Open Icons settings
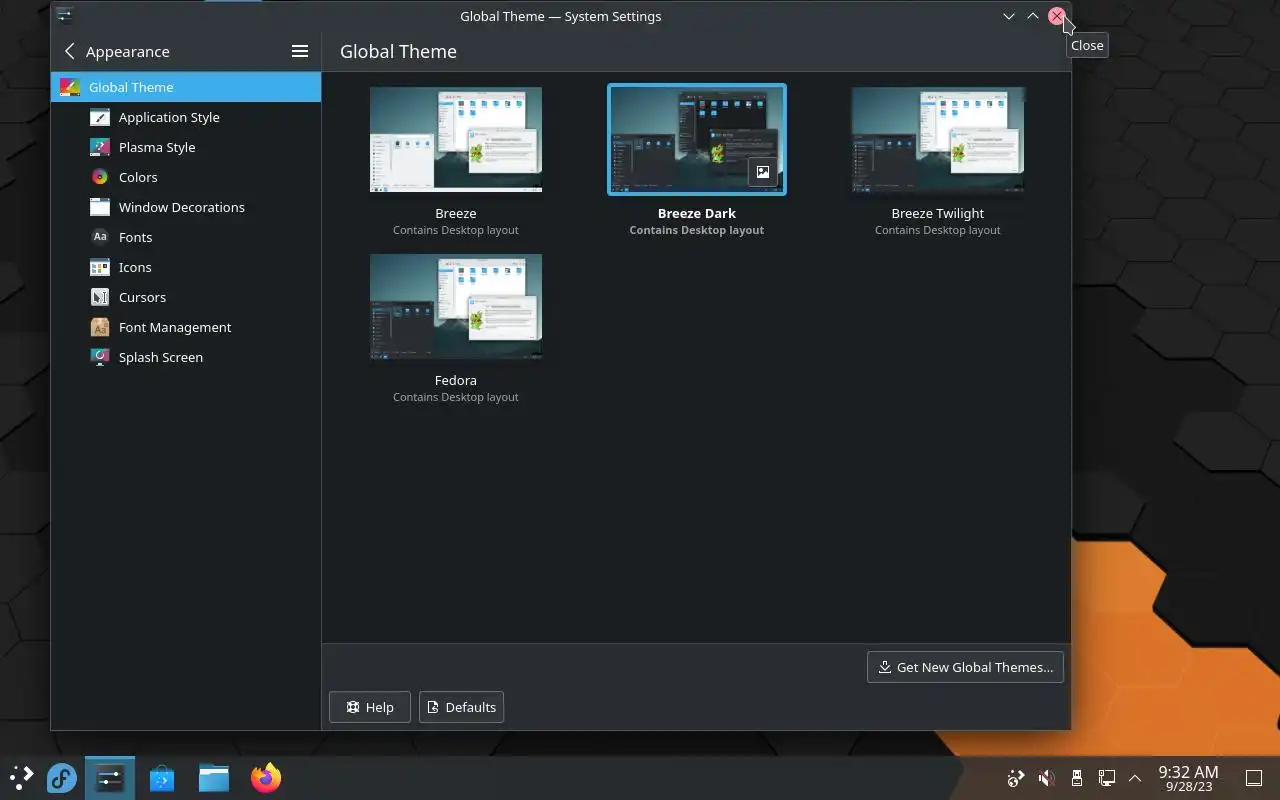Viewport: 1280px width, 800px height. 186,267
